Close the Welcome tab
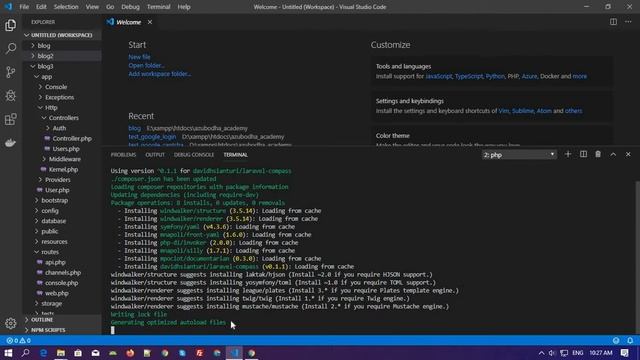 pos(150,22)
